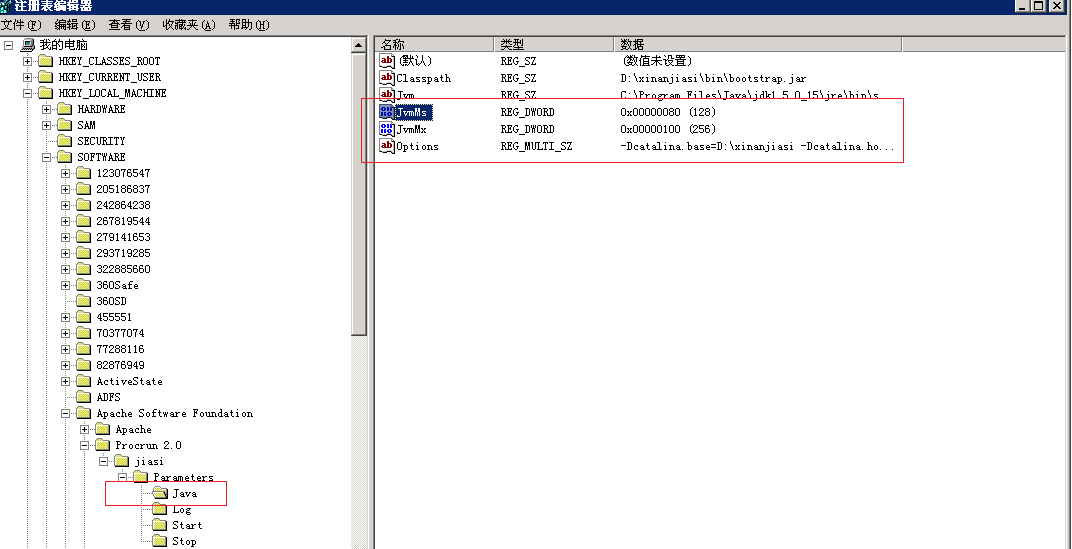1072x549 pixels.
Task: Click the Jvm string value icon
Action: coord(387,94)
